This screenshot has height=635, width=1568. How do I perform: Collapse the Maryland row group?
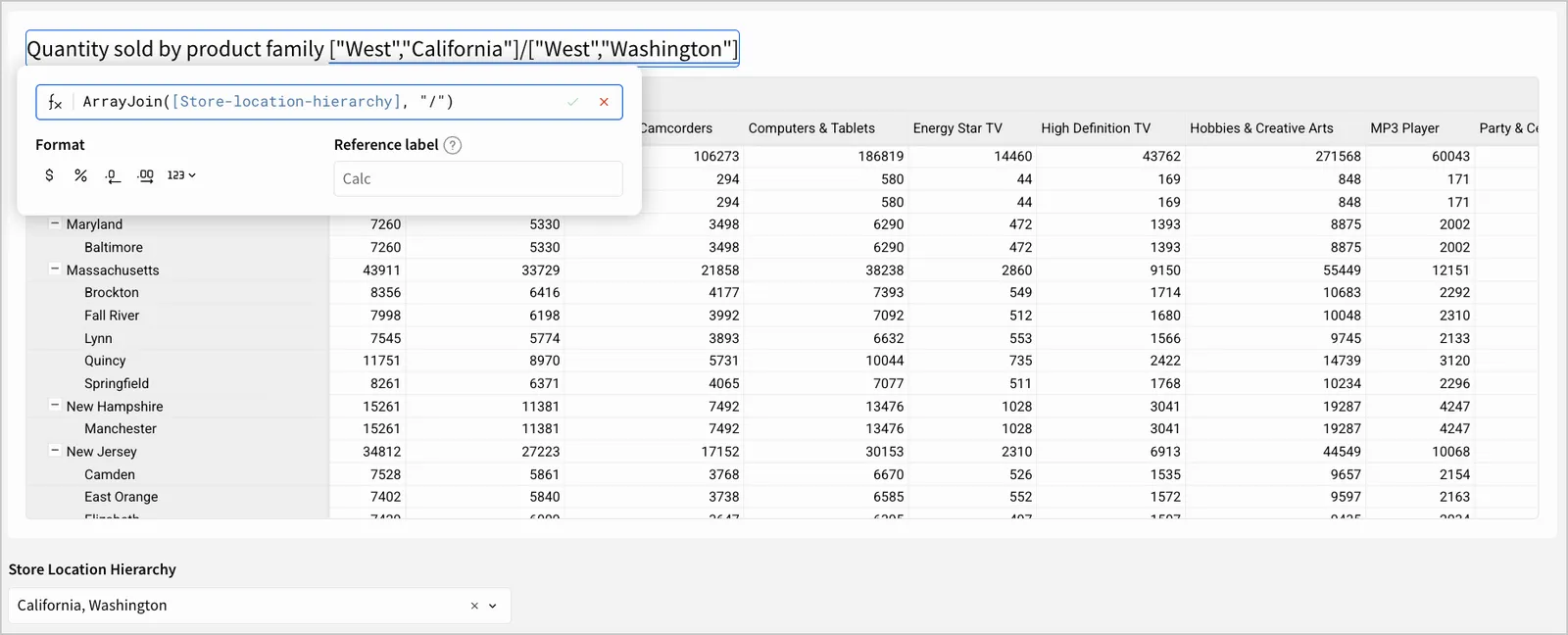pyautogui.click(x=55, y=223)
